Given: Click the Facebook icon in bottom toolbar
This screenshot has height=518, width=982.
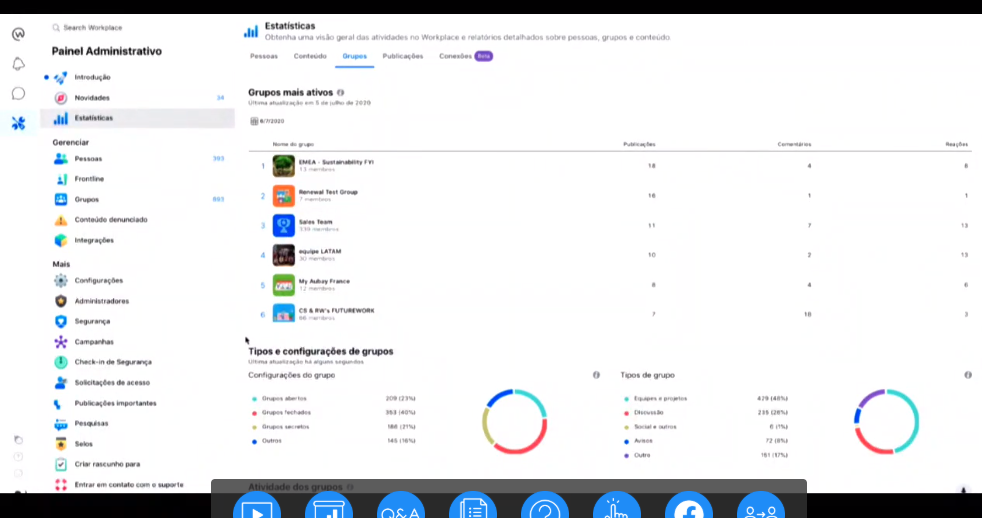Looking at the screenshot, I should click(x=688, y=508).
